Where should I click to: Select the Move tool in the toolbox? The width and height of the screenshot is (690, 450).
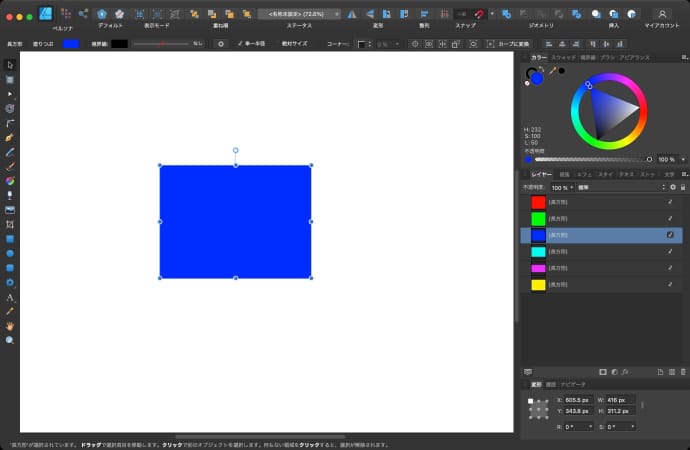coord(10,65)
